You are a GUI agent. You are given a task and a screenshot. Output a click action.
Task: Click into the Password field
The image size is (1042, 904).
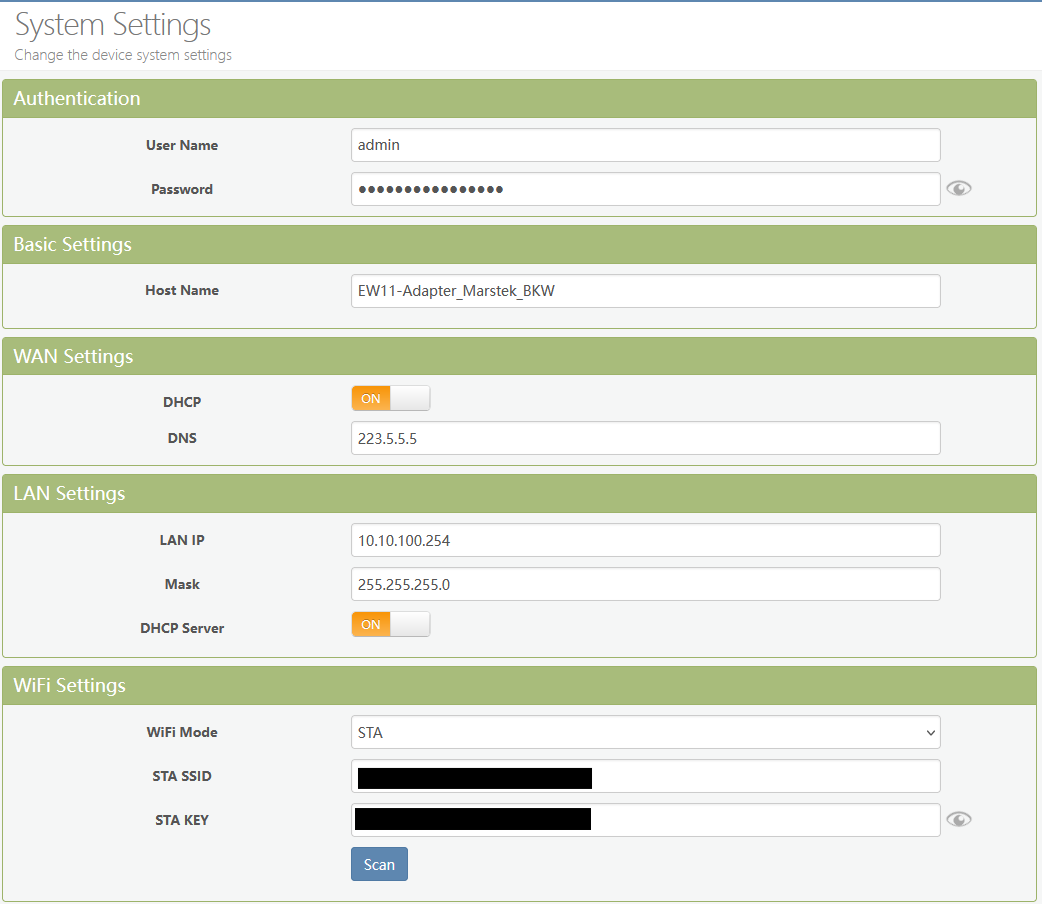pyautogui.click(x=645, y=189)
